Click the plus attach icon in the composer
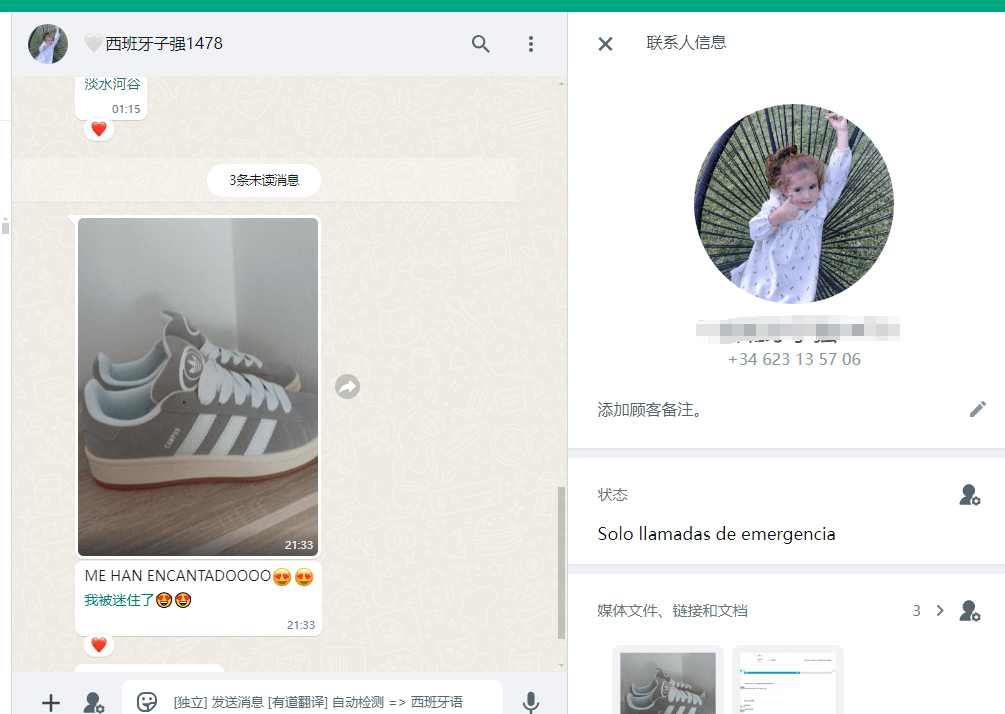The width and height of the screenshot is (1005, 714). pyautogui.click(x=51, y=702)
